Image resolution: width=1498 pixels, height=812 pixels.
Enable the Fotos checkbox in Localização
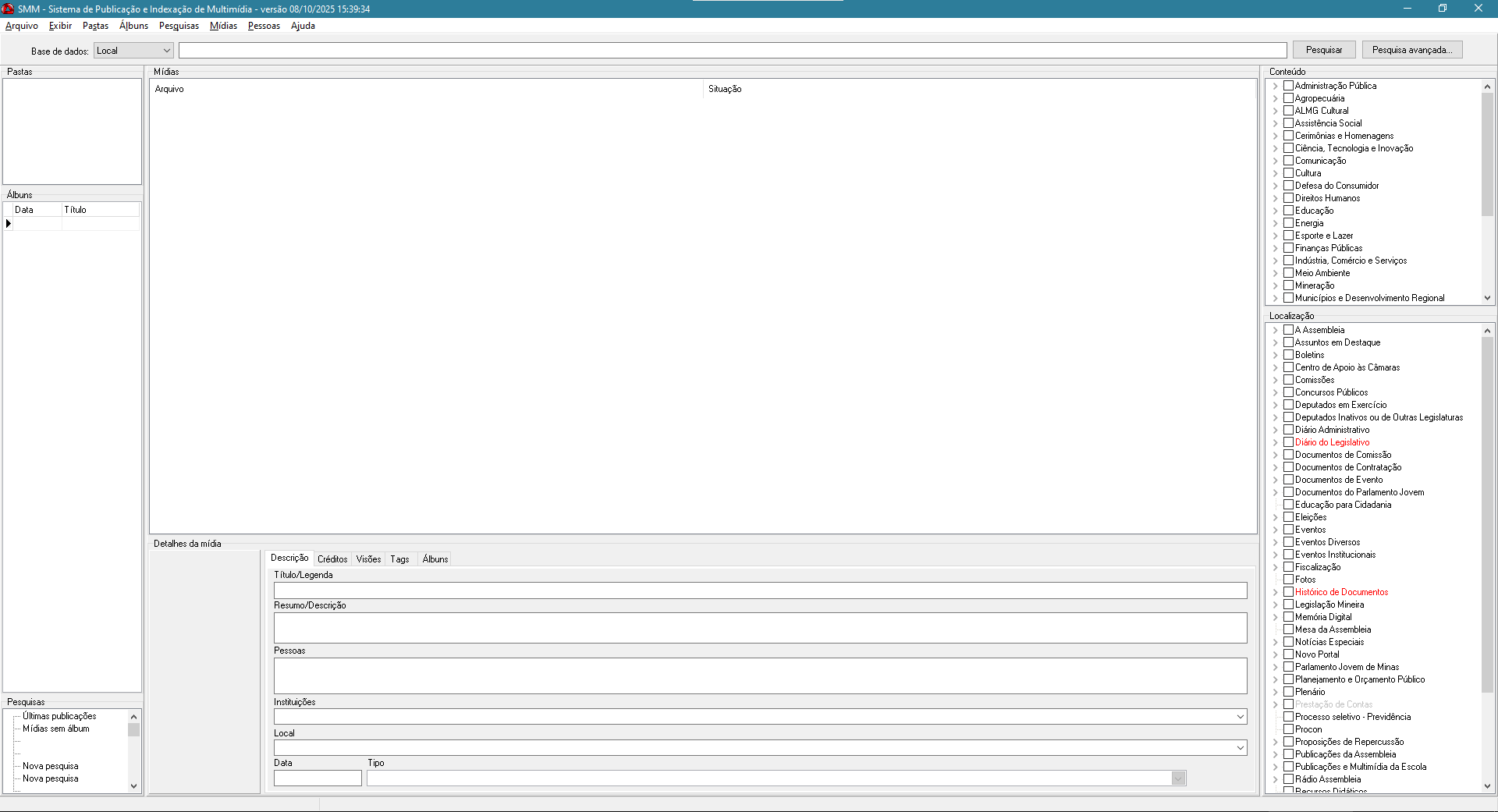point(1288,580)
